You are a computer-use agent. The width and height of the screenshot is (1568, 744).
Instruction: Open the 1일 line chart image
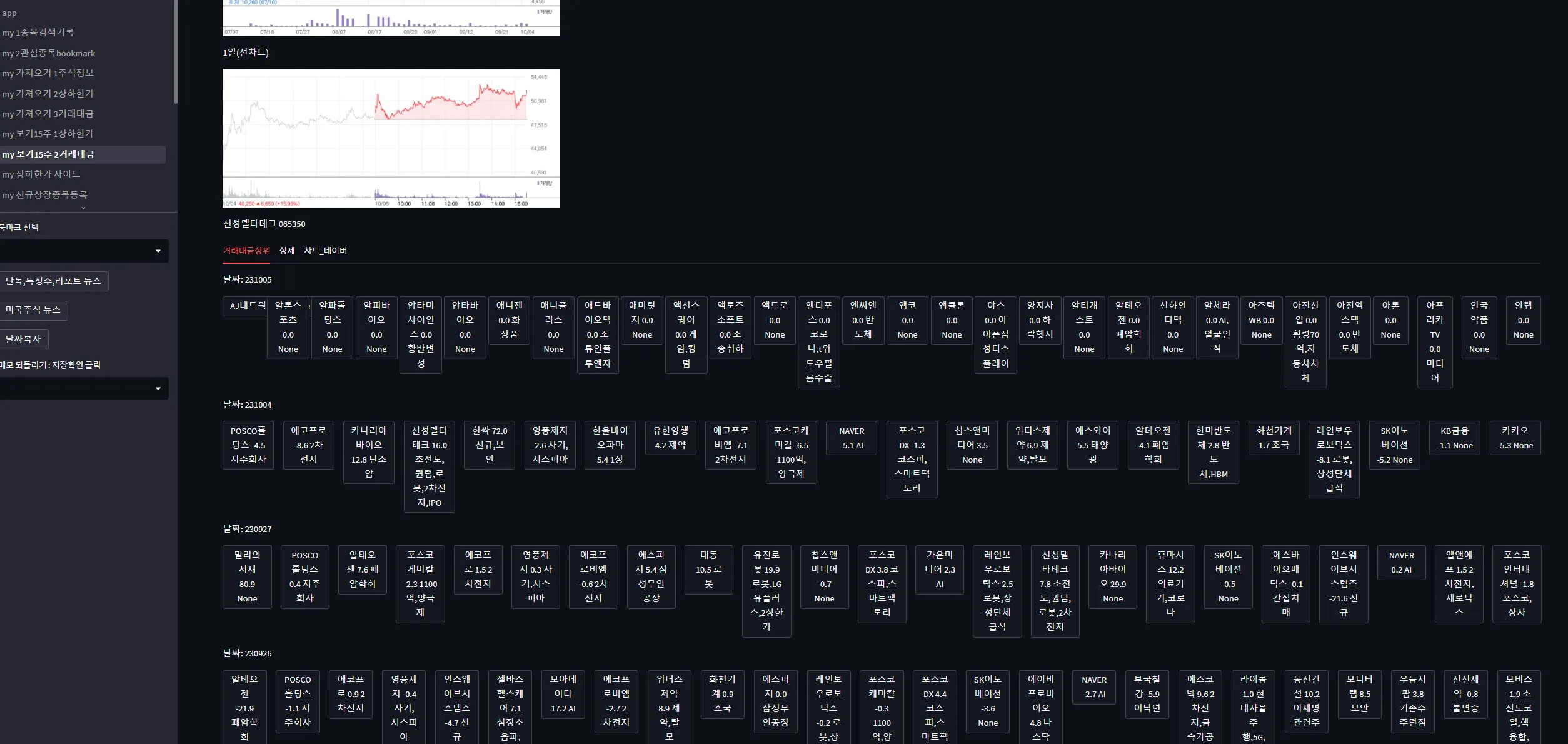click(x=391, y=138)
